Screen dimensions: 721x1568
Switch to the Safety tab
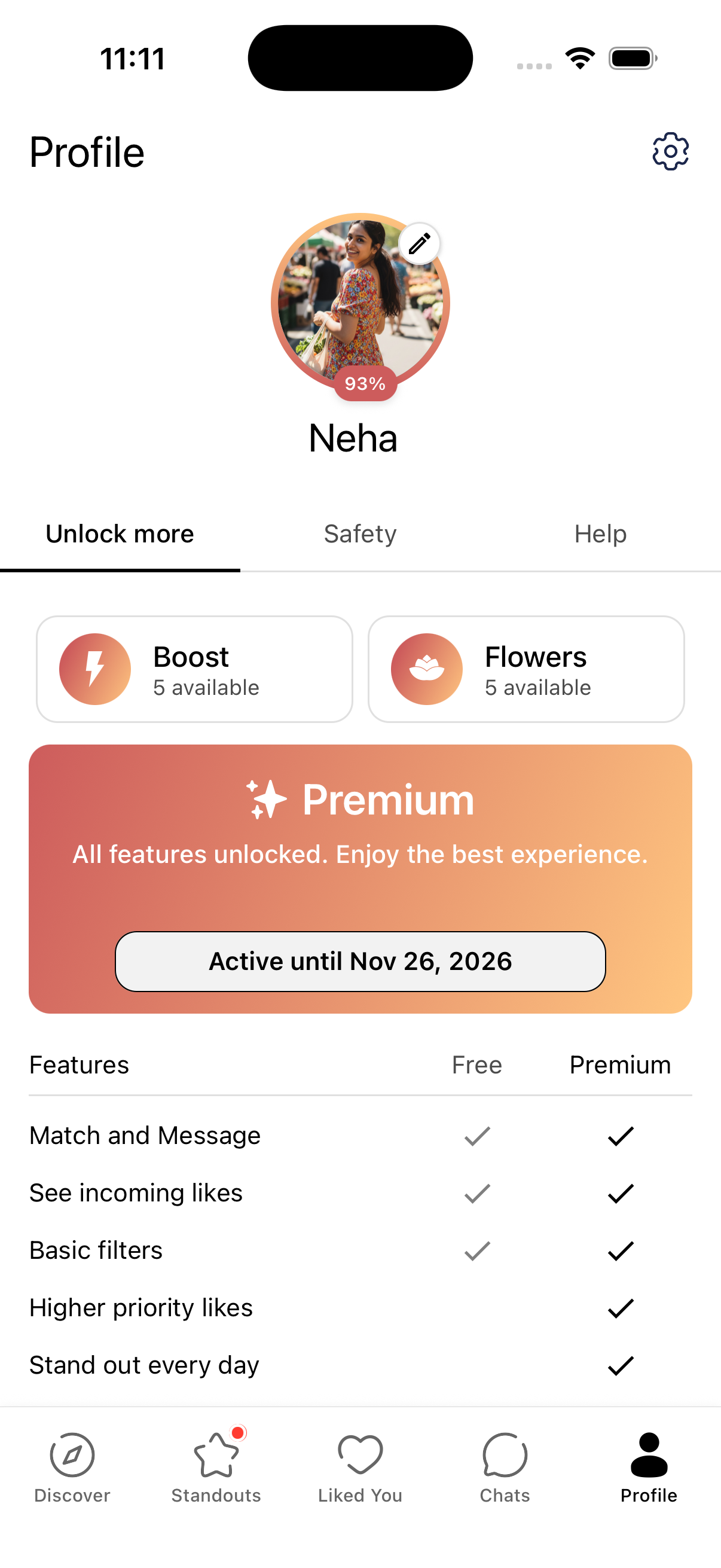click(360, 534)
